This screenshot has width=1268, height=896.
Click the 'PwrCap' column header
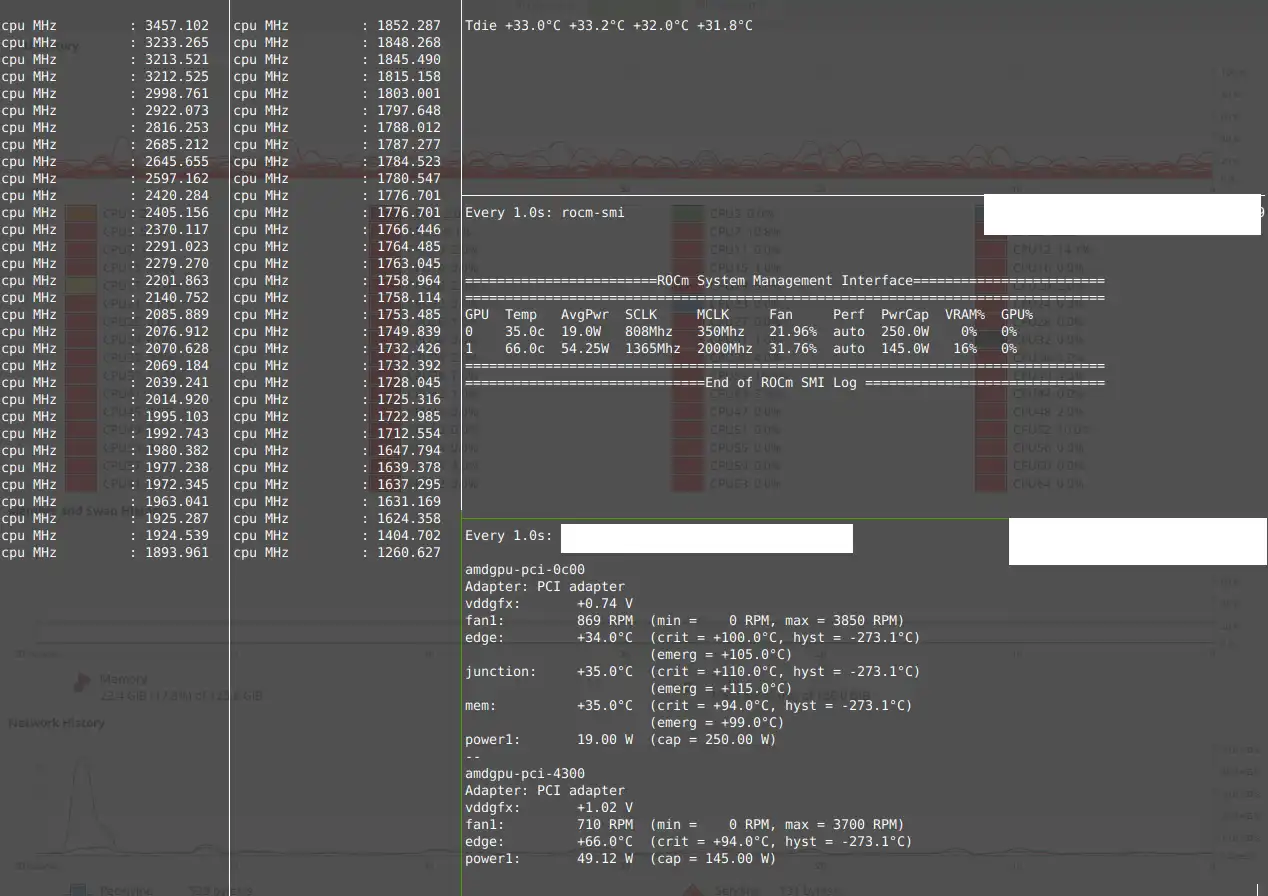(905, 314)
